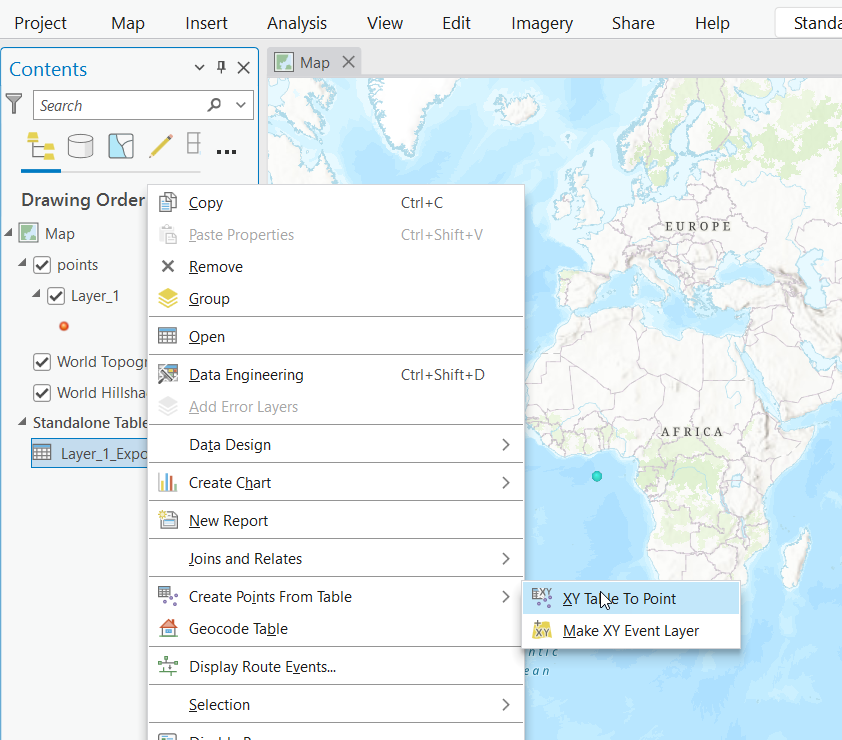This screenshot has width=842, height=740.
Task: Click the search magnifier icon
Action: [214, 104]
